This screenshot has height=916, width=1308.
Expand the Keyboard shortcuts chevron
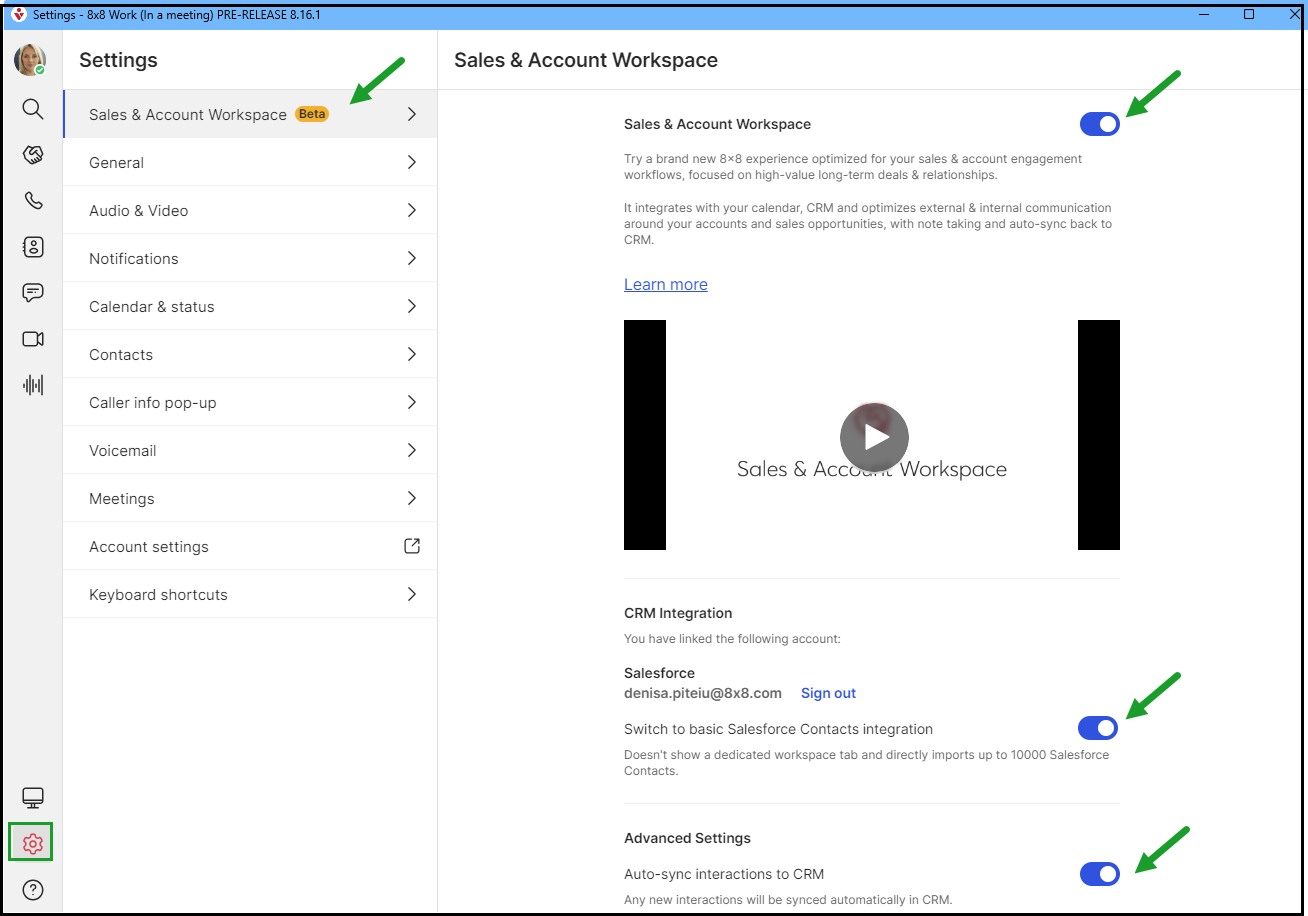(x=412, y=594)
